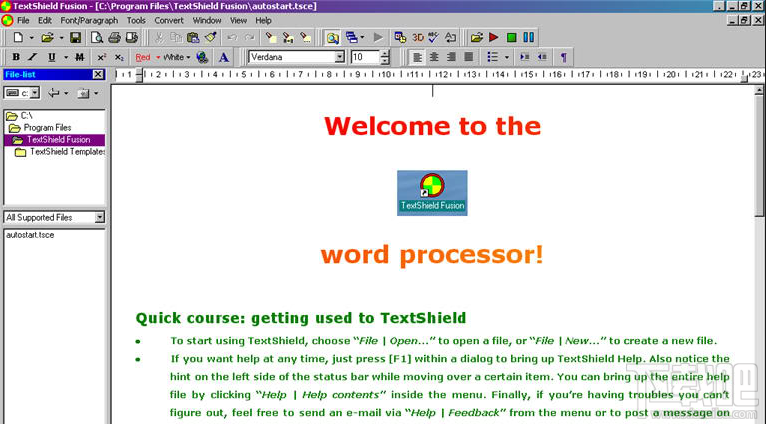Select the format painter brush icon

click(211, 38)
